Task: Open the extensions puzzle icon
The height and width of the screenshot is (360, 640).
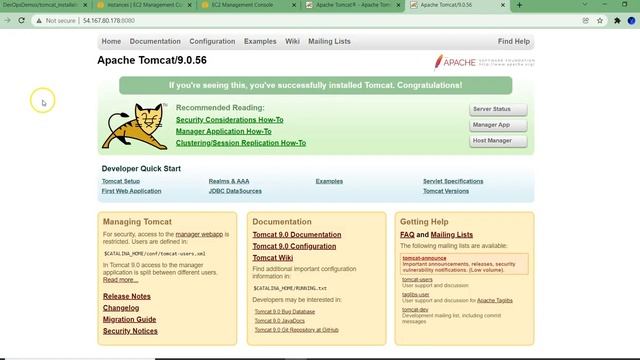Action: (x=617, y=20)
